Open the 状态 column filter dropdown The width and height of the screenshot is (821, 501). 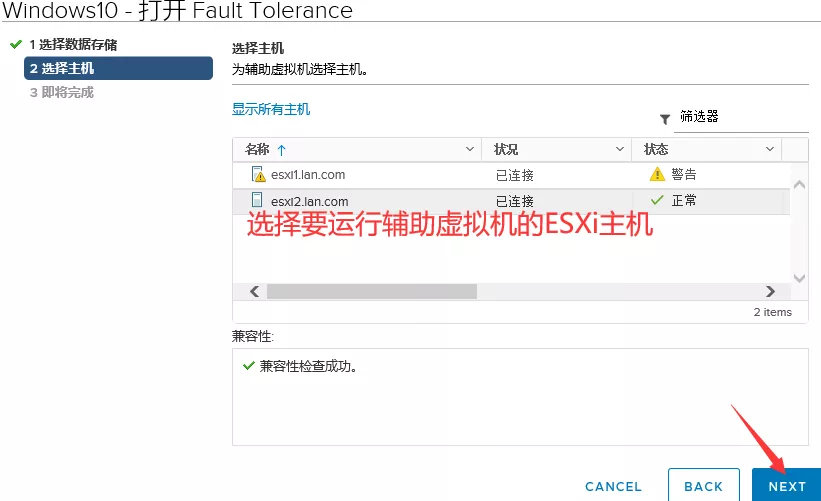(x=769, y=150)
